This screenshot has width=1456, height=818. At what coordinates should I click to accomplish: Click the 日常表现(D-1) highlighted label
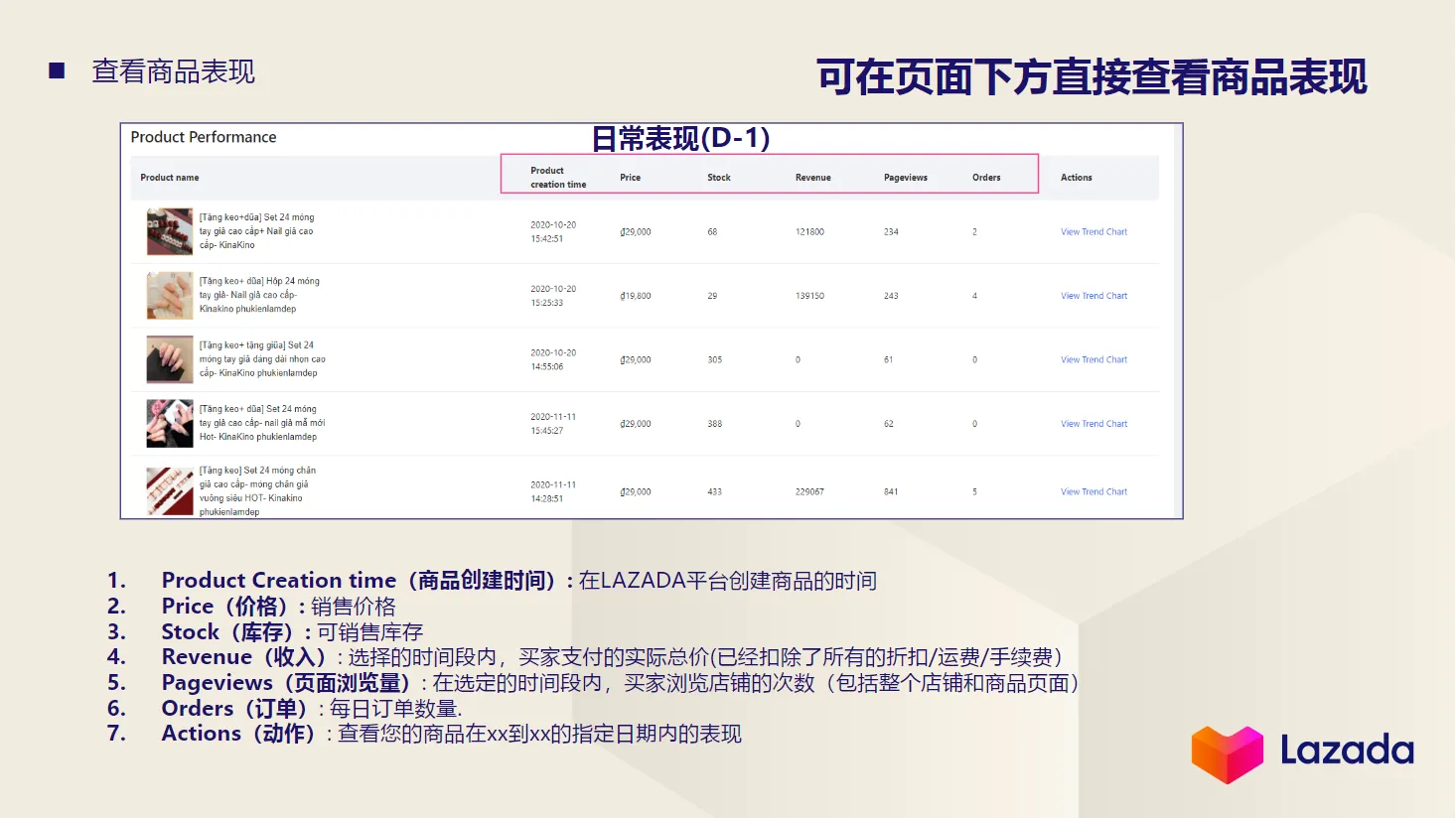[680, 138]
